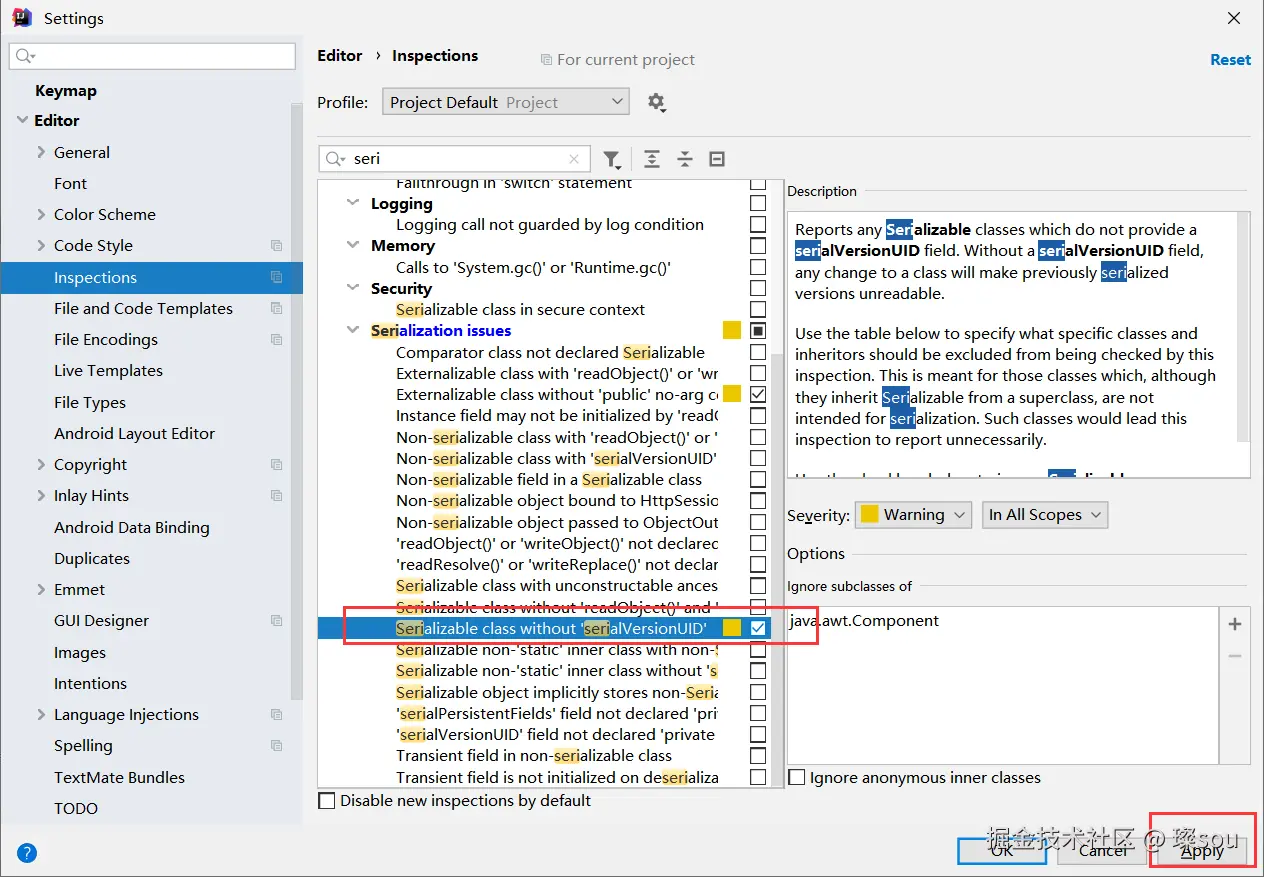Click the Apply button
Screen dimensions: 1264x877
[x=1202, y=850]
